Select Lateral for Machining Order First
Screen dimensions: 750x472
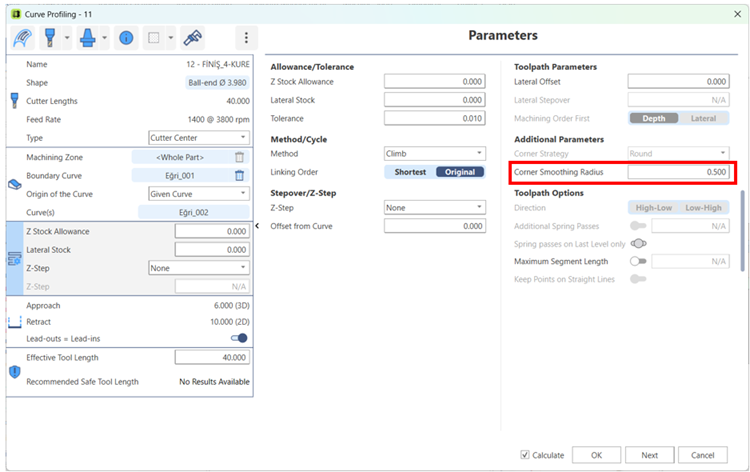pyautogui.click(x=703, y=118)
